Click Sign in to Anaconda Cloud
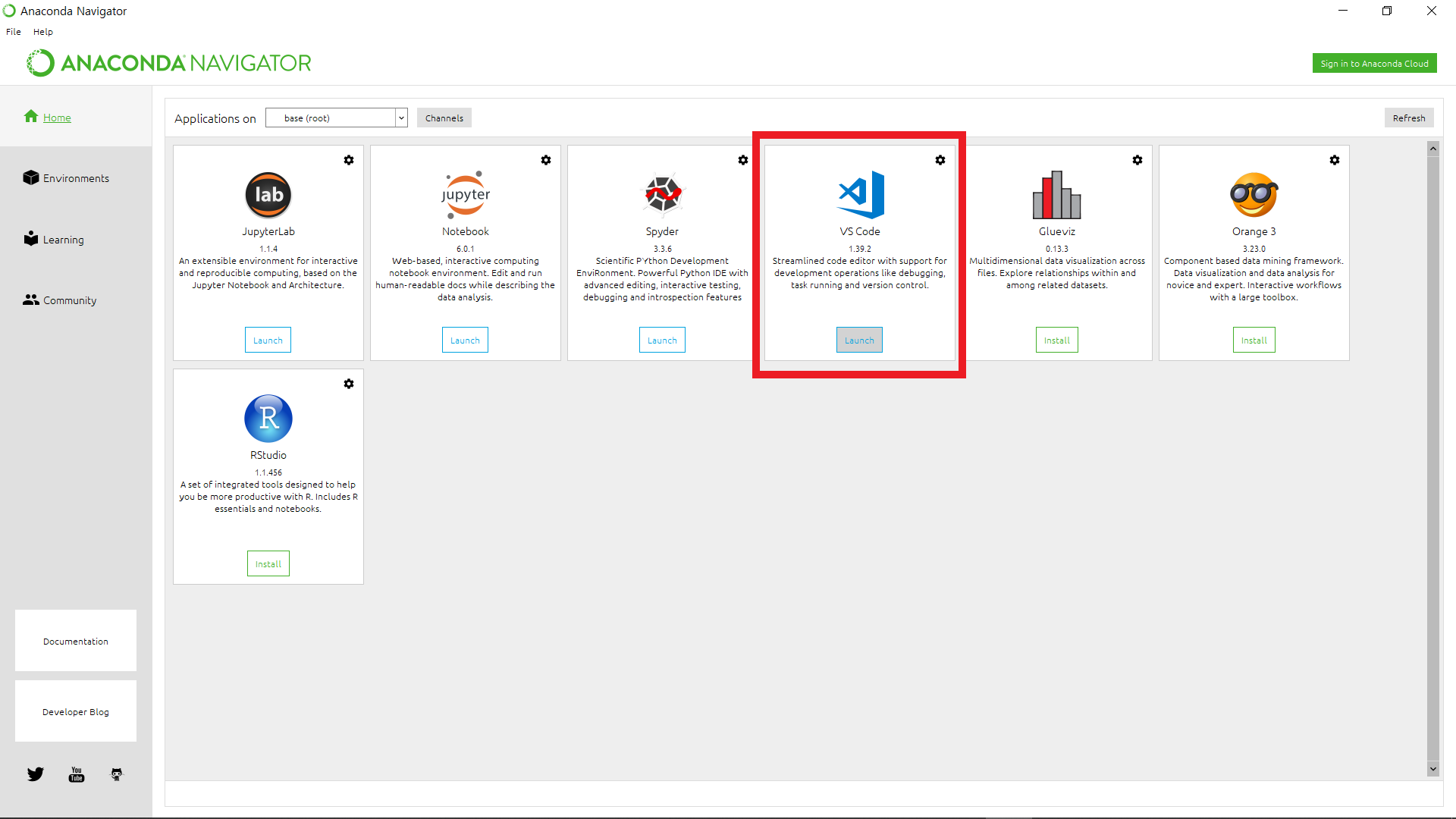Viewport: 1456px width, 819px height. point(1374,64)
